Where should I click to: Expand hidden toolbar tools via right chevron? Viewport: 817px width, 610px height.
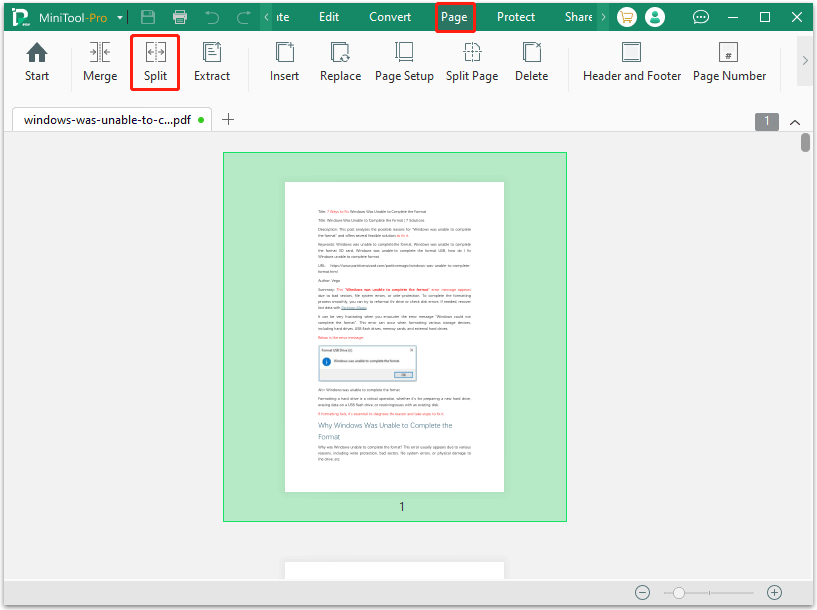click(804, 59)
